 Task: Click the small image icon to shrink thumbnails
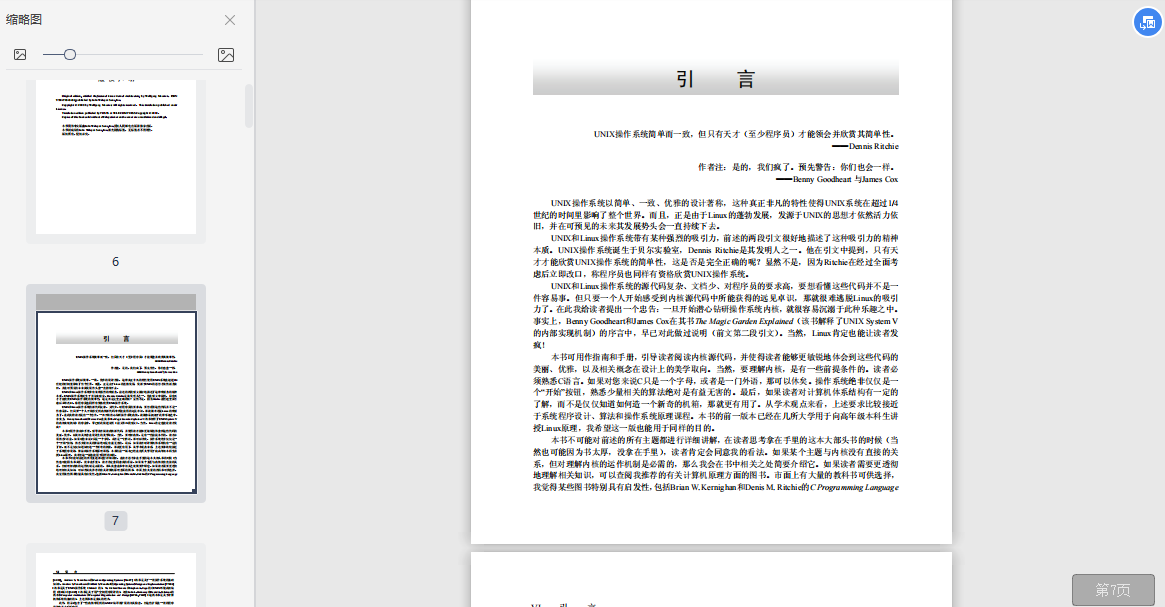[x=20, y=54]
